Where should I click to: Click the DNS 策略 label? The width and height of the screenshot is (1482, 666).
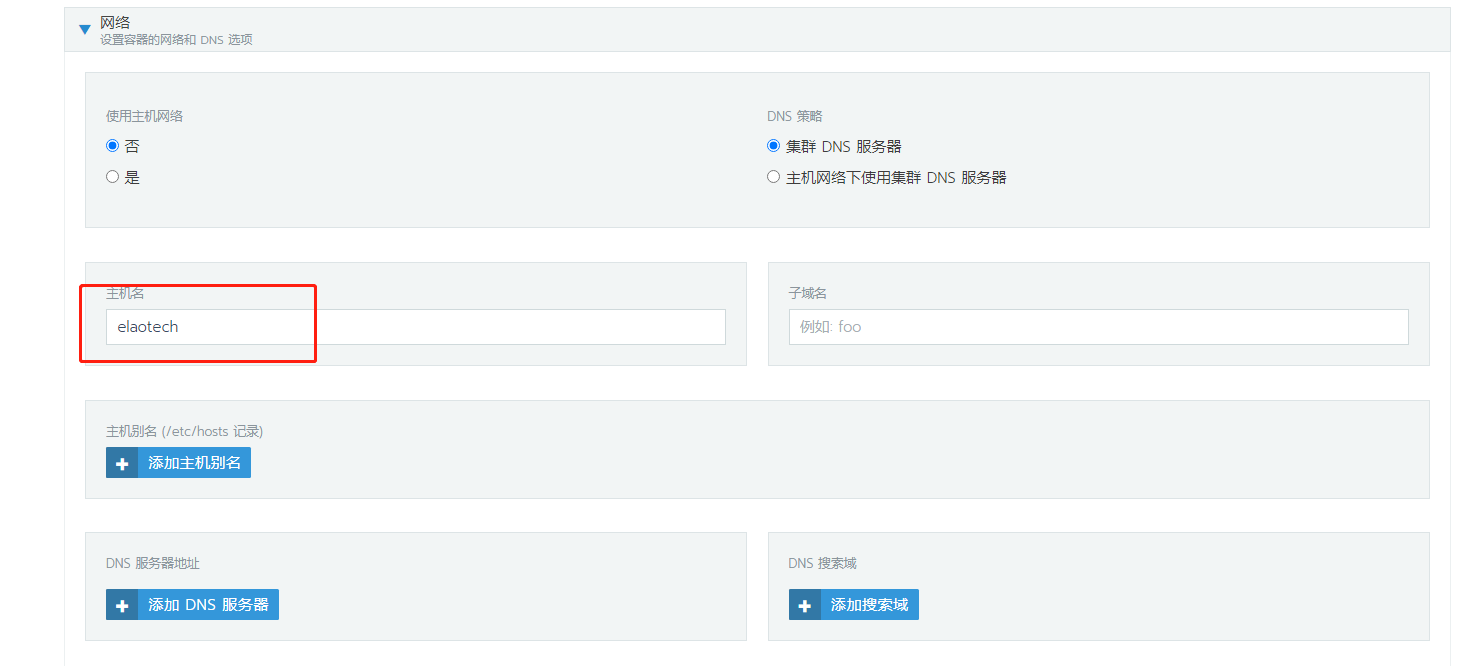coord(795,116)
